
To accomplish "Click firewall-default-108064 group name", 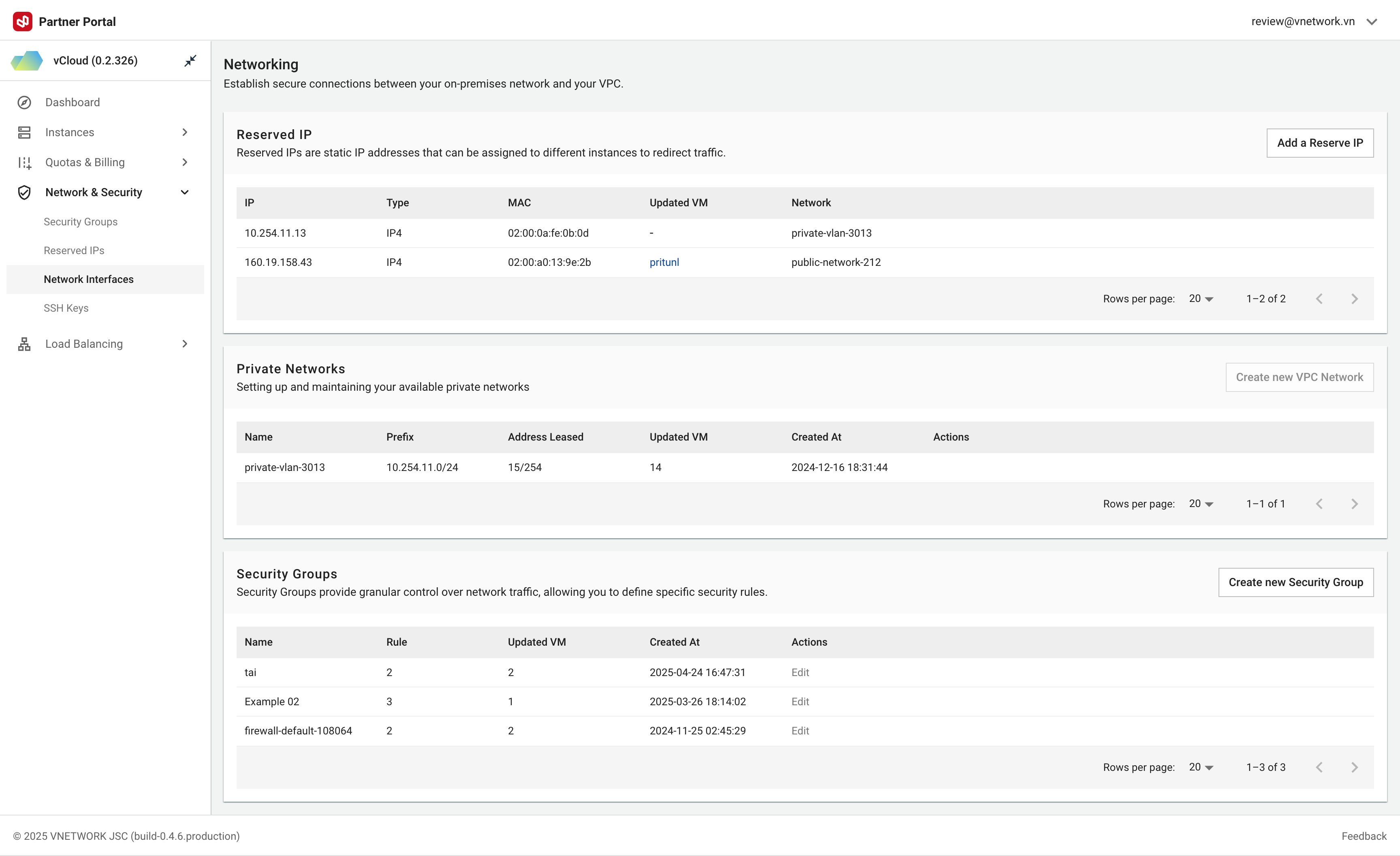I will point(298,731).
